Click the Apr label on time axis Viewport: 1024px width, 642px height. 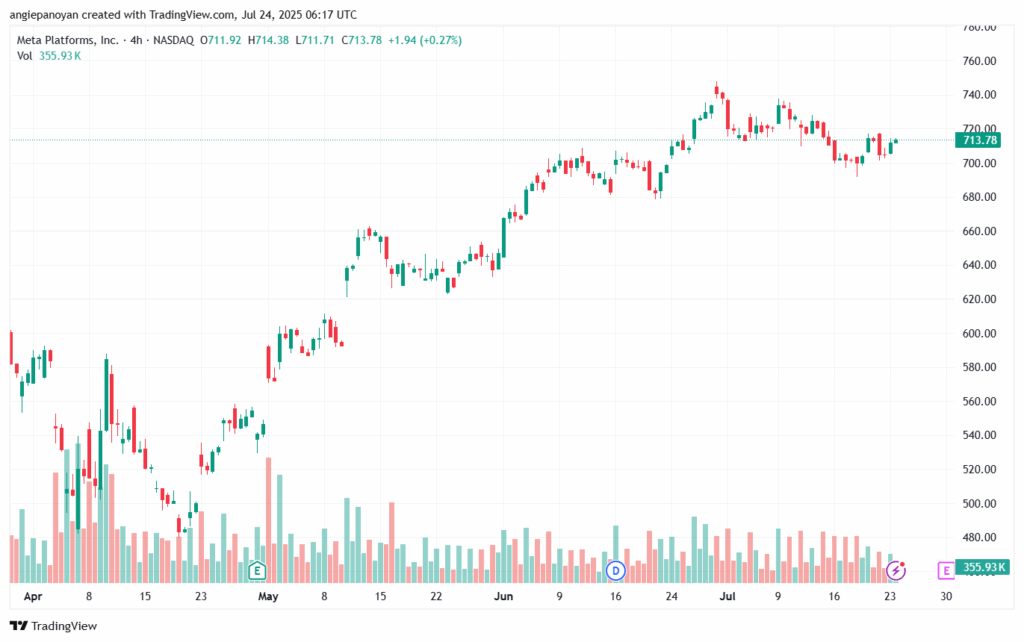pos(33,596)
